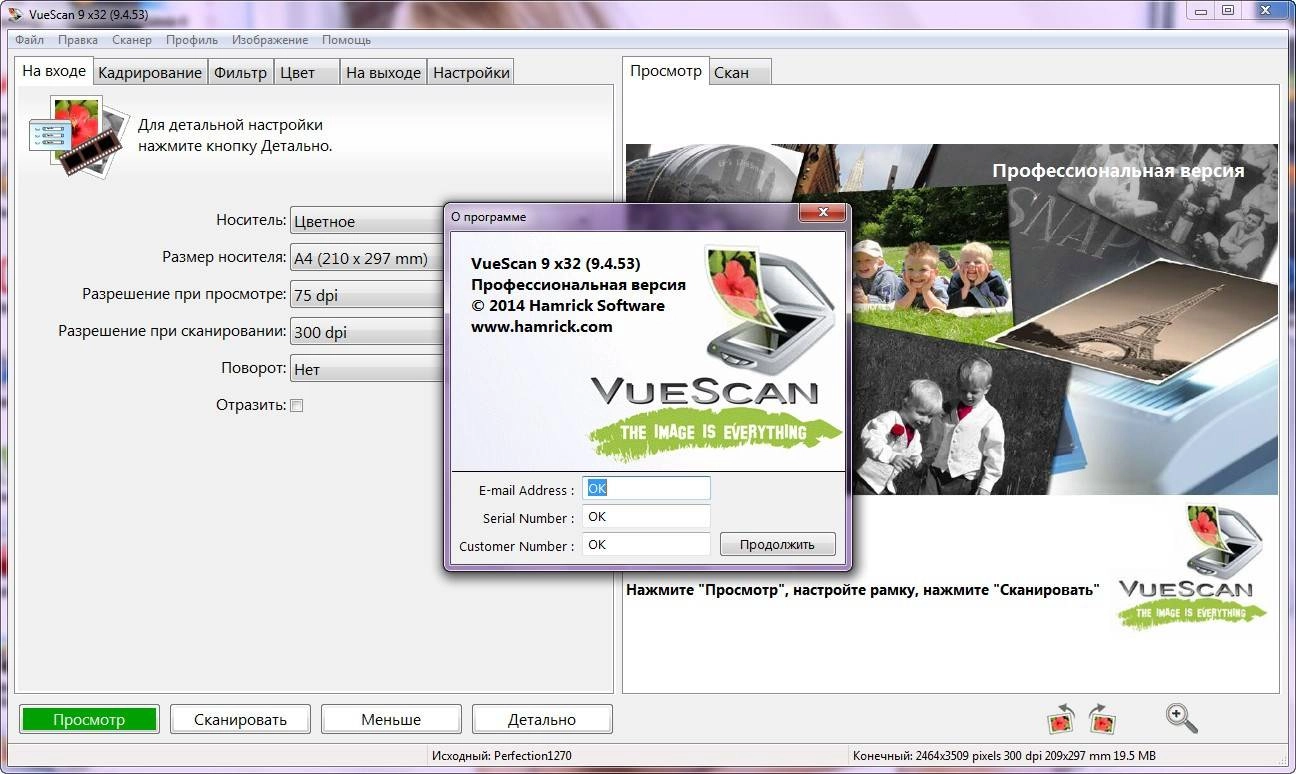Click the zoom in magnifier icon
This screenshot has width=1296, height=774.
click(x=1181, y=717)
